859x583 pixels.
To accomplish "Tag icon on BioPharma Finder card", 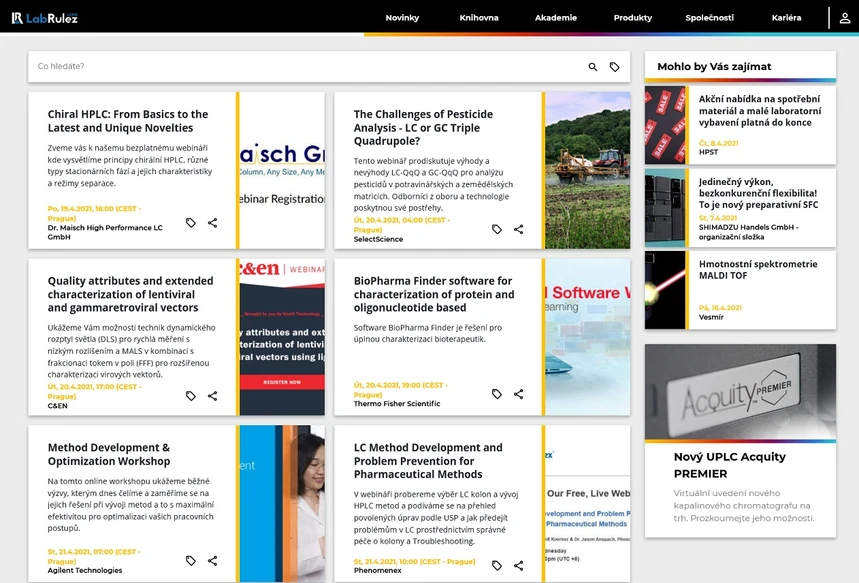I will pos(497,393).
